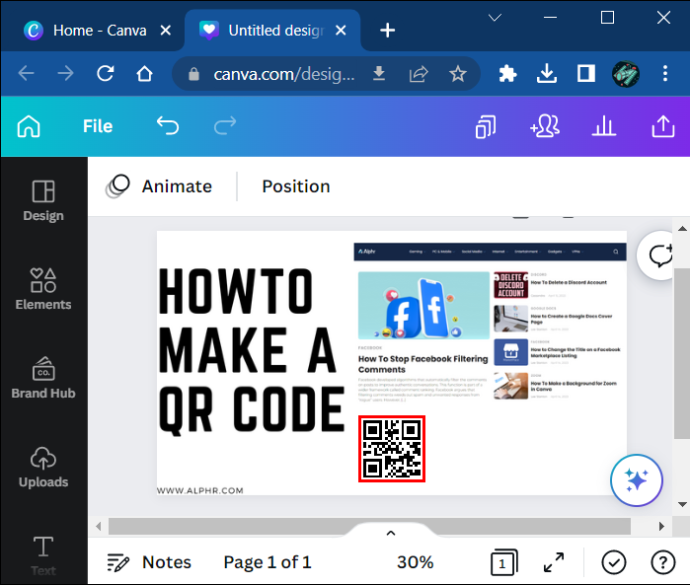
Task: Open the Design side panel
Action: pos(43,201)
